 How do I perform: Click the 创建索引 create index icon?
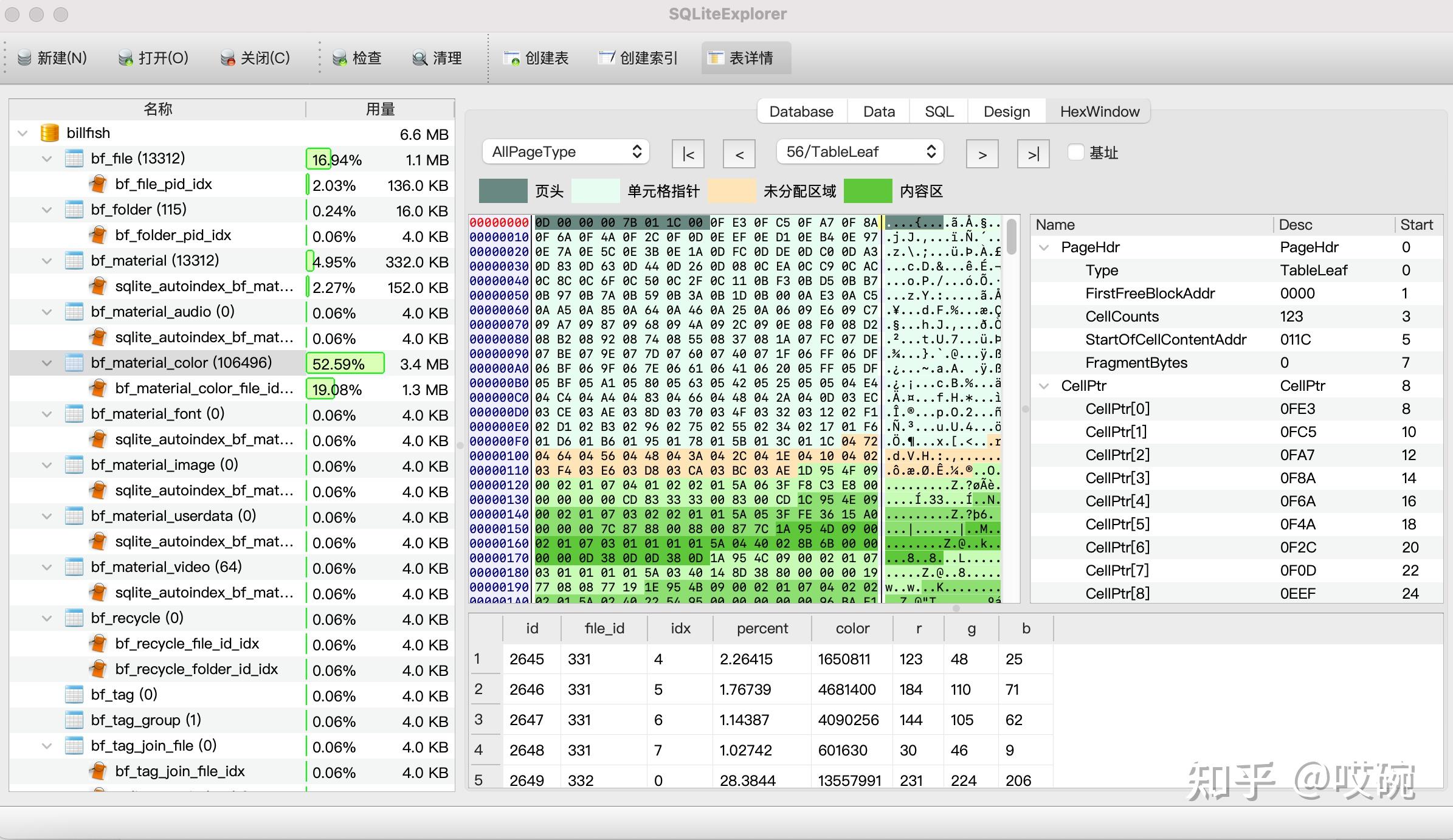tap(607, 58)
